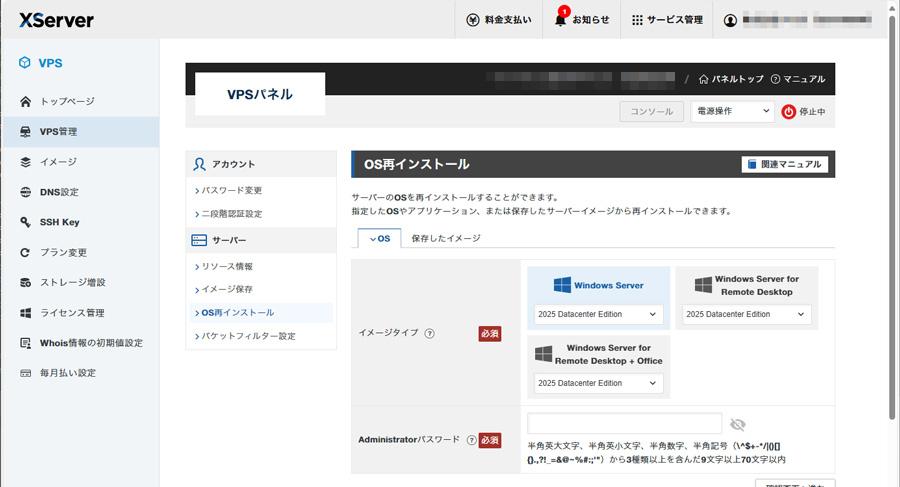Select Windows Server for Remote Desktop + Office
Screen dimensions: 900x487
pyautogui.click(x=599, y=354)
